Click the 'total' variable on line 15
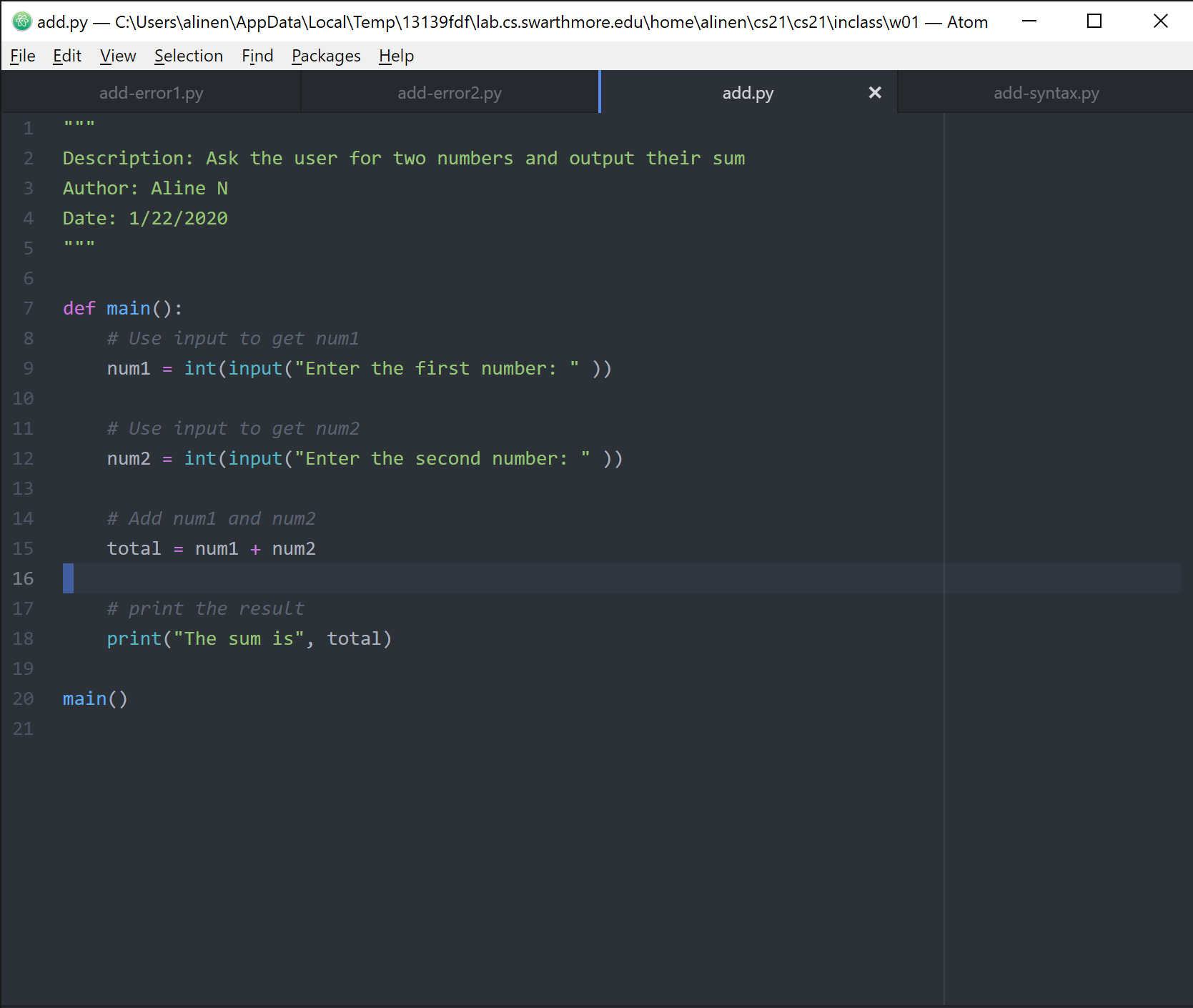The image size is (1193, 1008). tap(134, 549)
